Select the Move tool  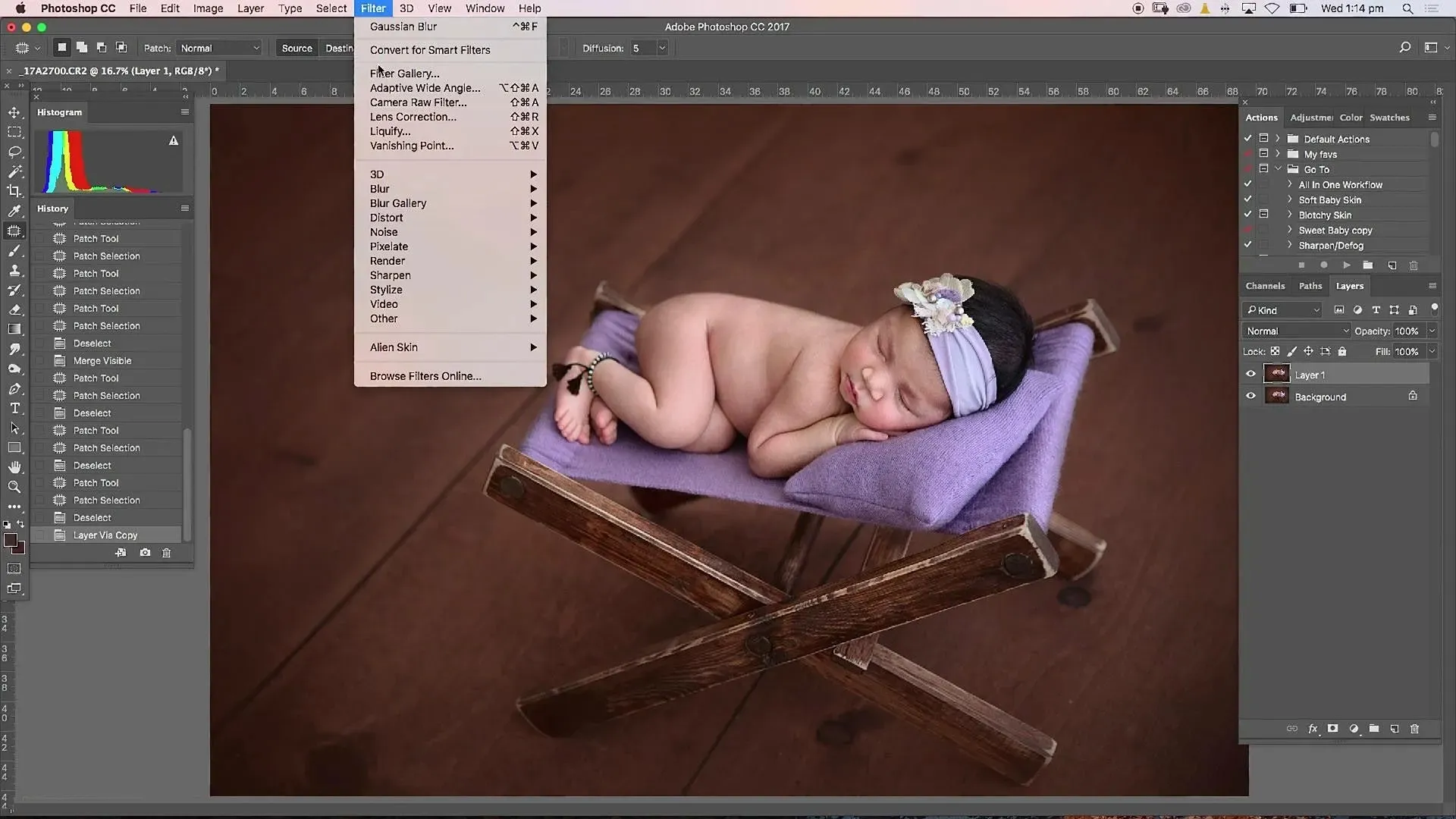point(14,112)
